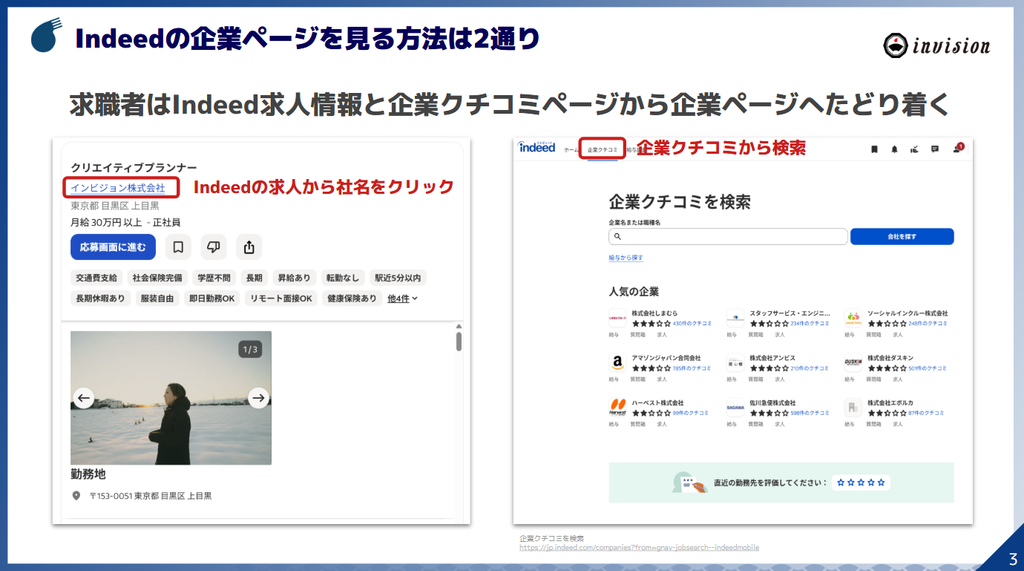Give a one-star rating in the 直近の勤務先 banner
The image size is (1024, 571).
point(840,483)
